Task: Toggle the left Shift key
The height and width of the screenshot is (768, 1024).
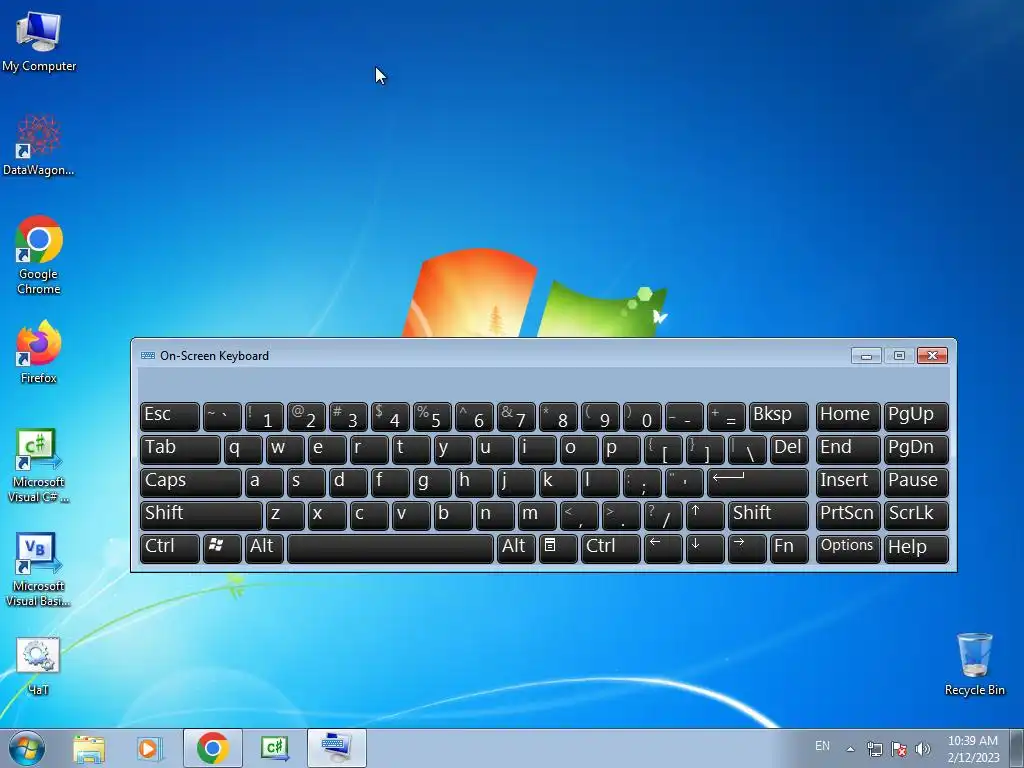Action: (x=201, y=515)
